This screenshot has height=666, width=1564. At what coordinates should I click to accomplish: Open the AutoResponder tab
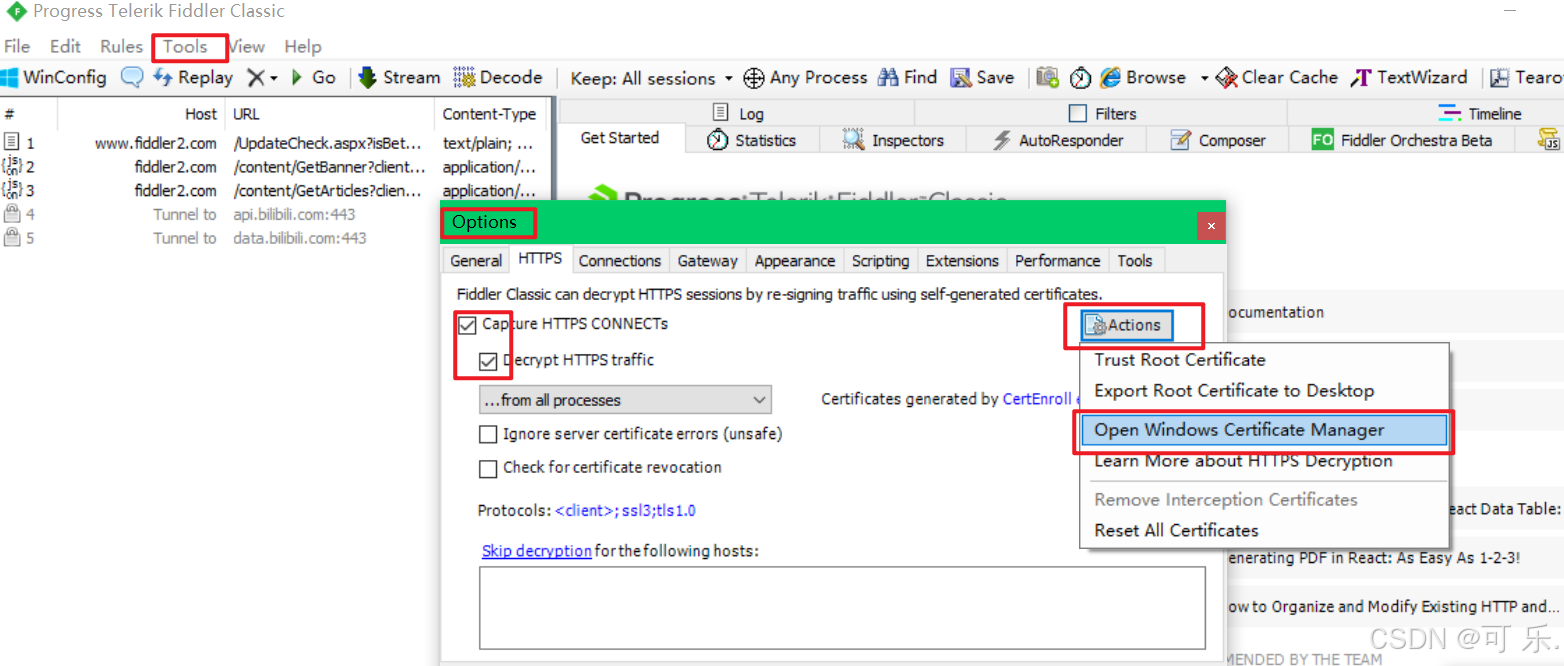[1058, 140]
